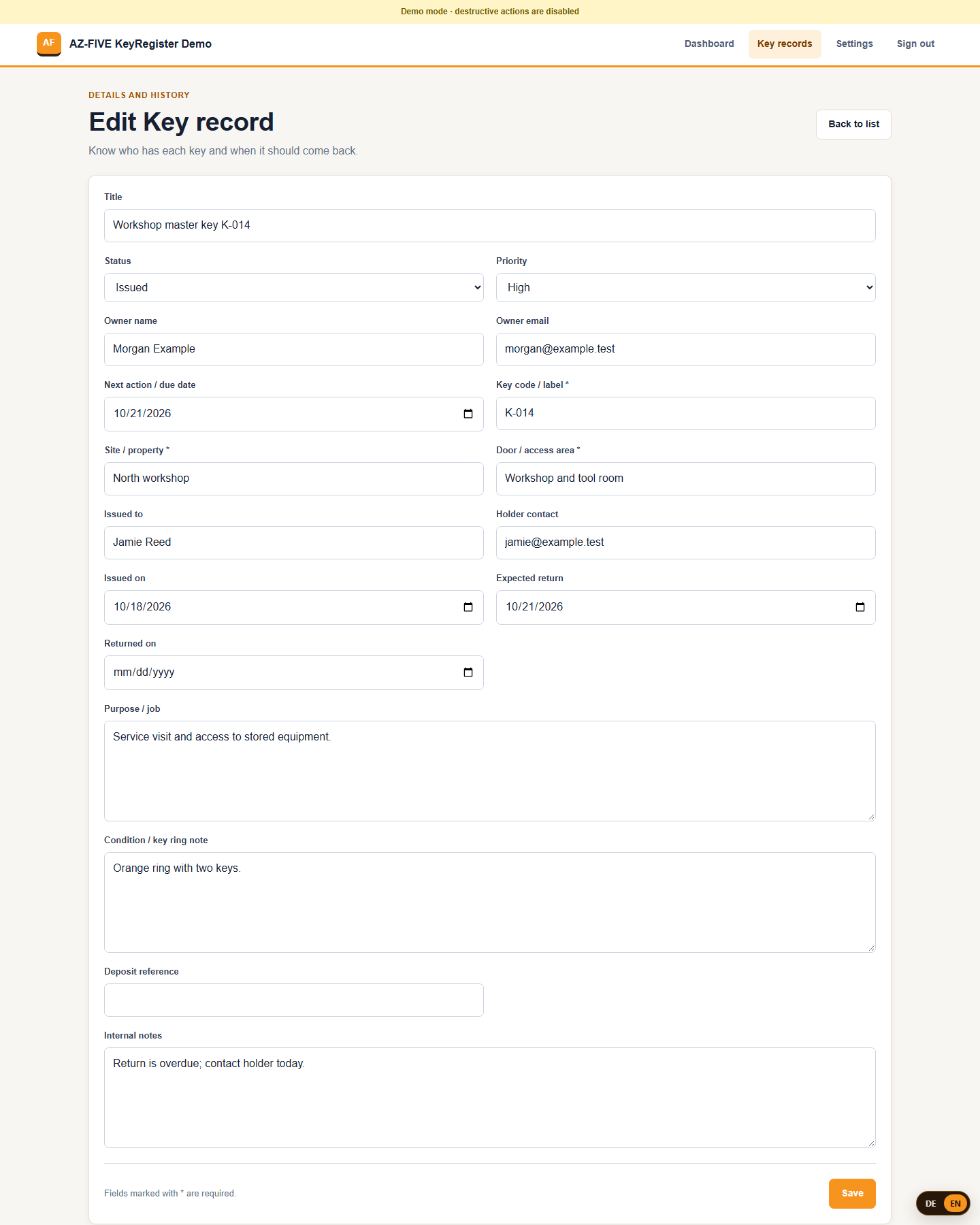Open the Settings page
The width and height of the screenshot is (980, 1225).
855,44
